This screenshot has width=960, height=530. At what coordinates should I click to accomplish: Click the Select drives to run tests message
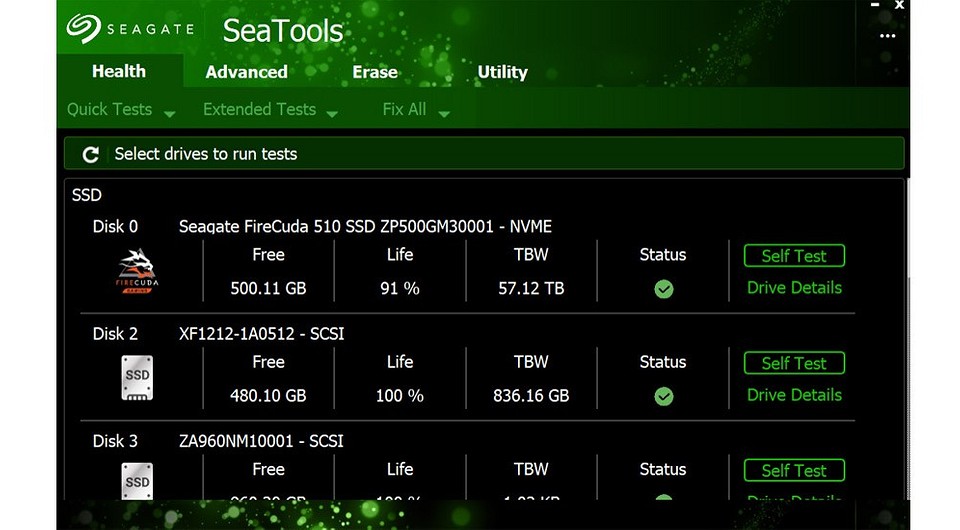pyautogui.click(x=206, y=154)
